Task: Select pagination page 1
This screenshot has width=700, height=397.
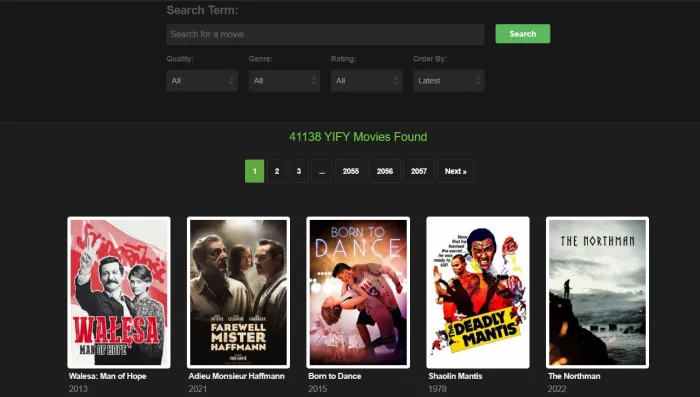Action: click(x=254, y=171)
